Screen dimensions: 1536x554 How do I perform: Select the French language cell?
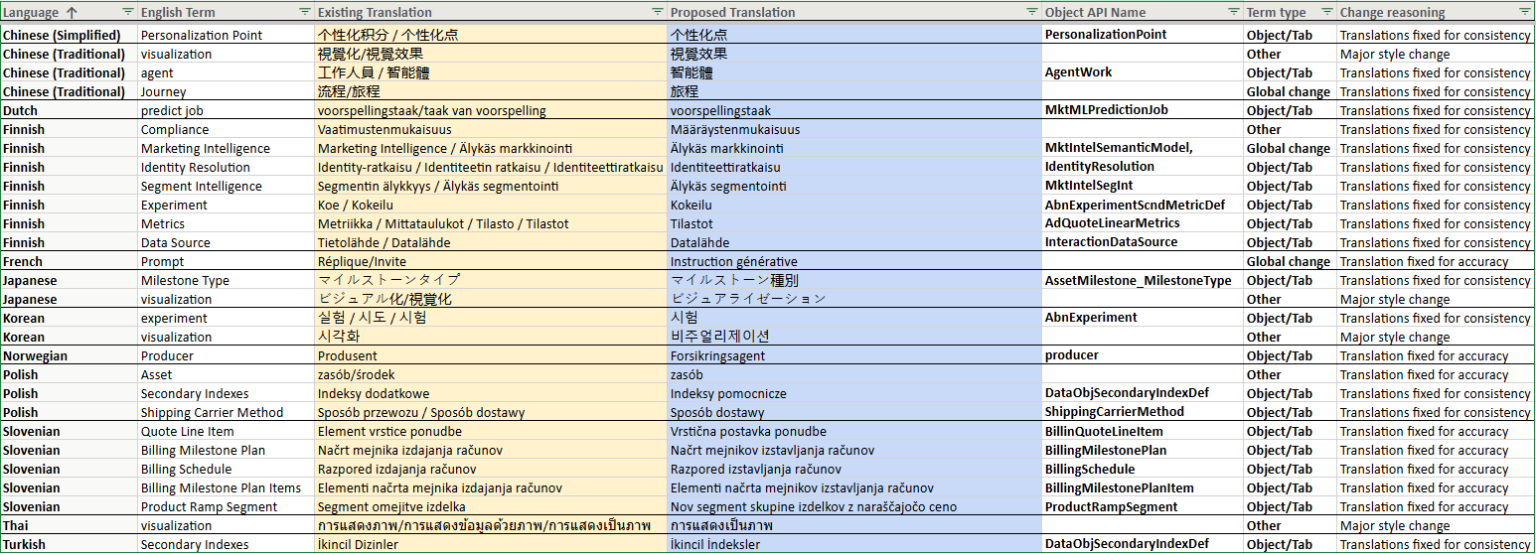click(x=69, y=262)
